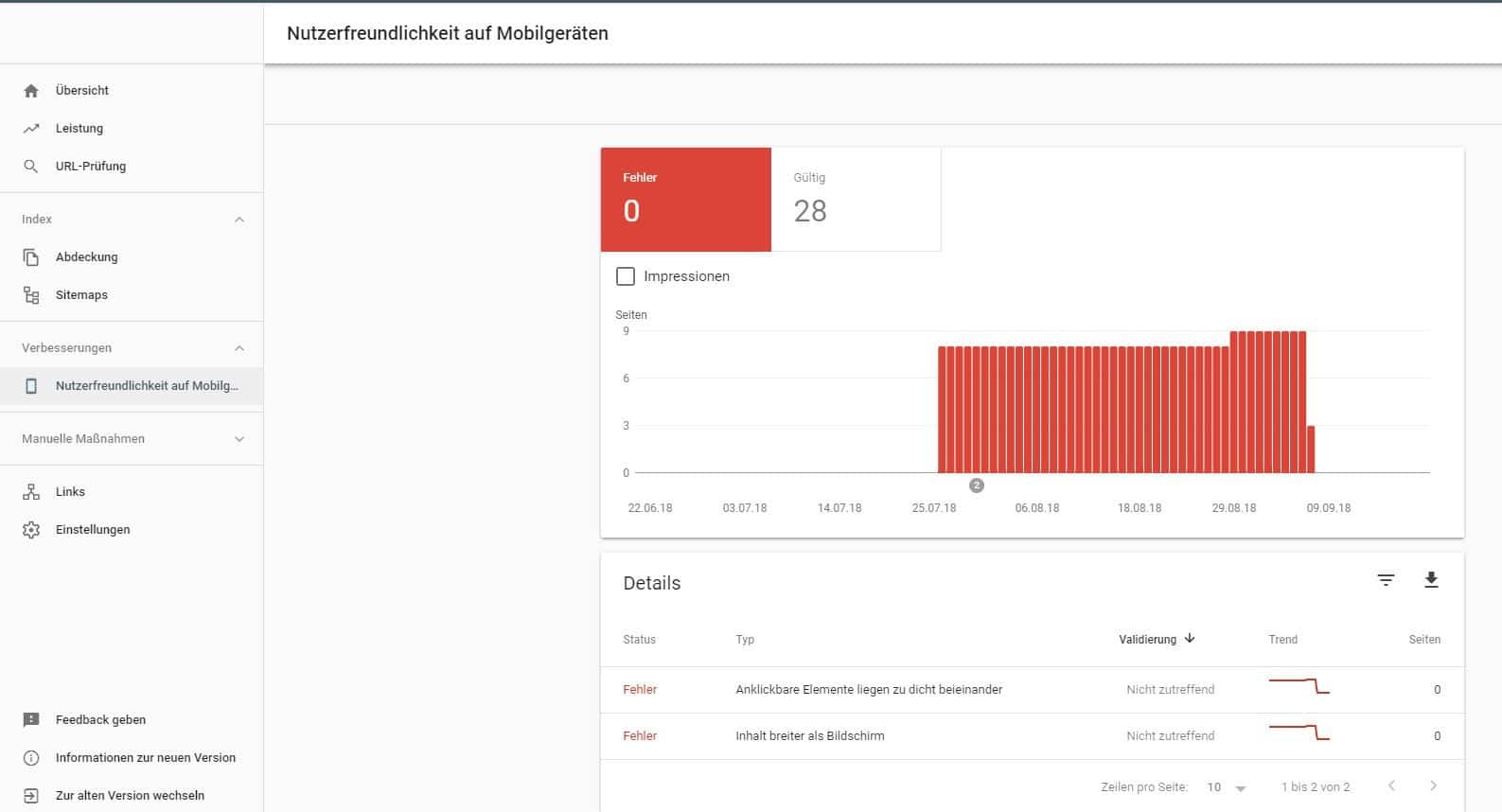Click the Details heading
1502x812 pixels.
tap(651, 584)
